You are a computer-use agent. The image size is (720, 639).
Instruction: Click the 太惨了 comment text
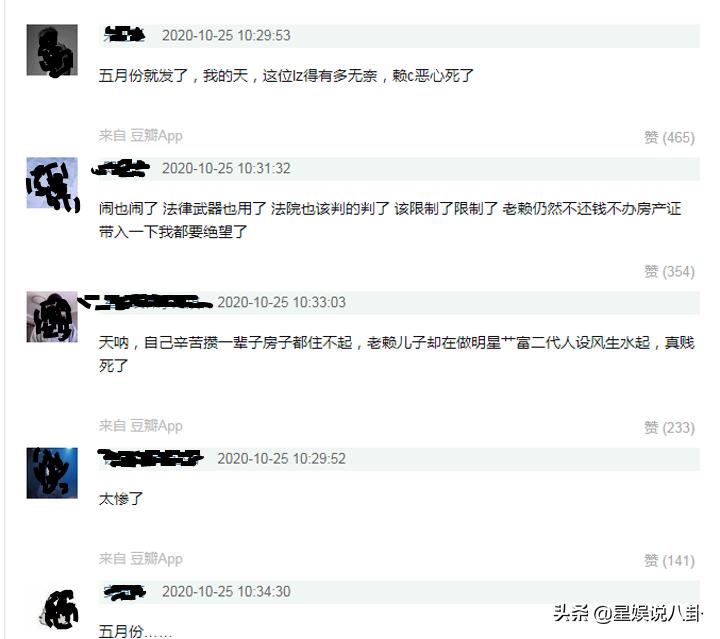pyautogui.click(x=121, y=499)
